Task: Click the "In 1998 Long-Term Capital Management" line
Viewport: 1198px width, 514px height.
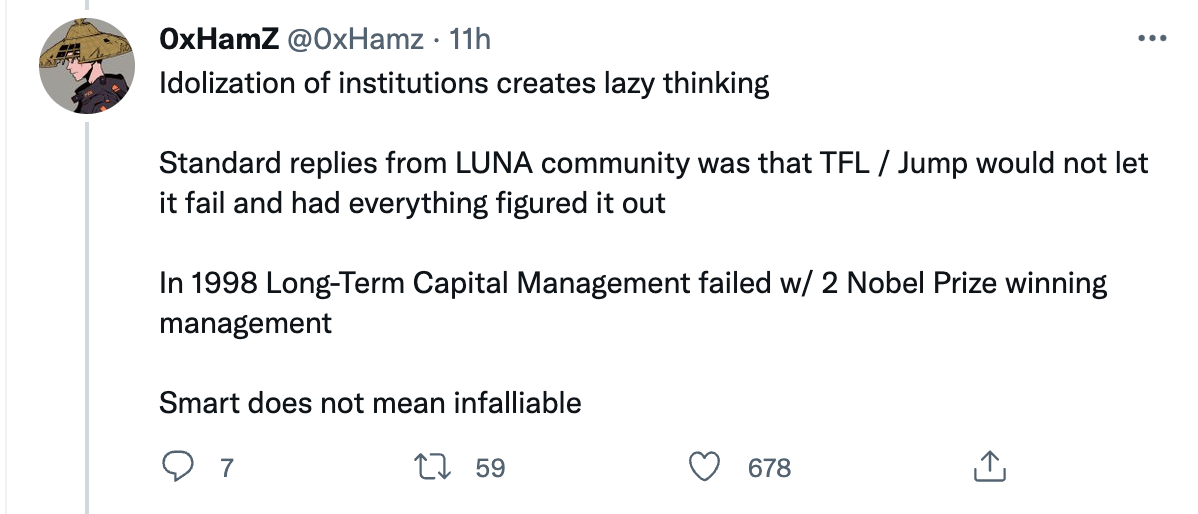Action: (632, 283)
